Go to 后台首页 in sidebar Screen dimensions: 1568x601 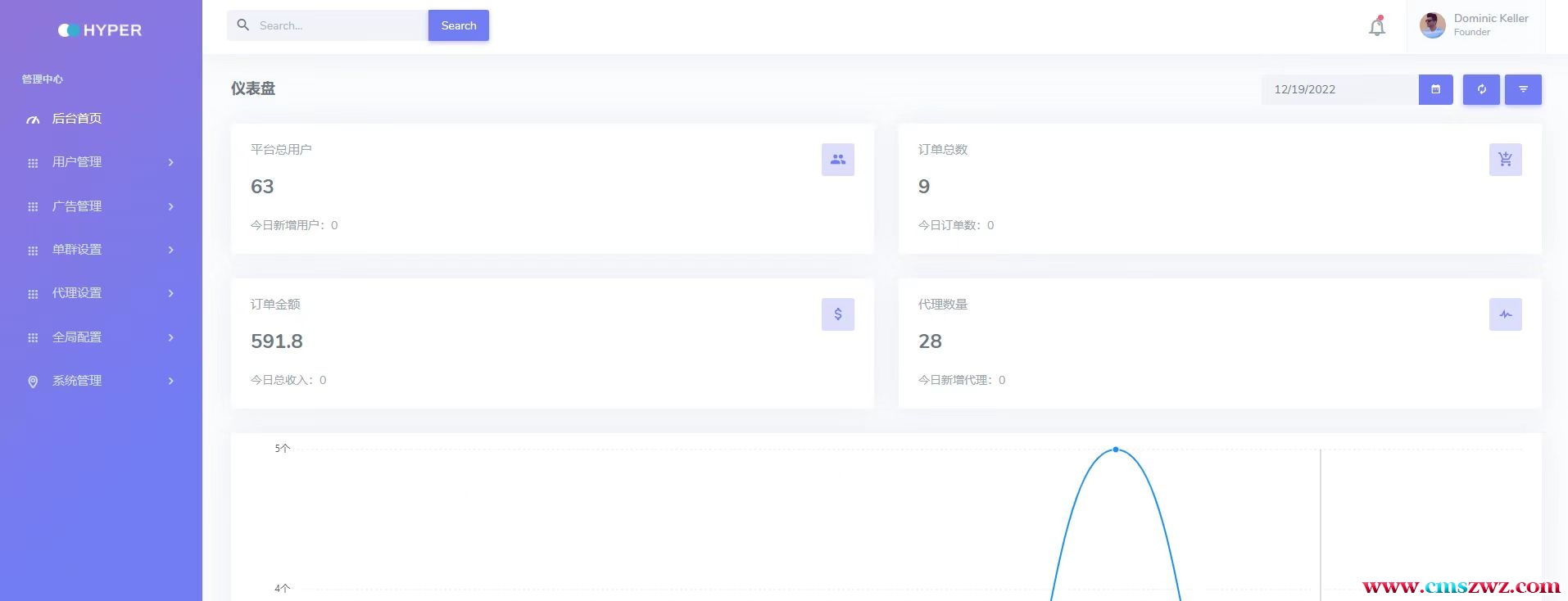click(x=77, y=119)
